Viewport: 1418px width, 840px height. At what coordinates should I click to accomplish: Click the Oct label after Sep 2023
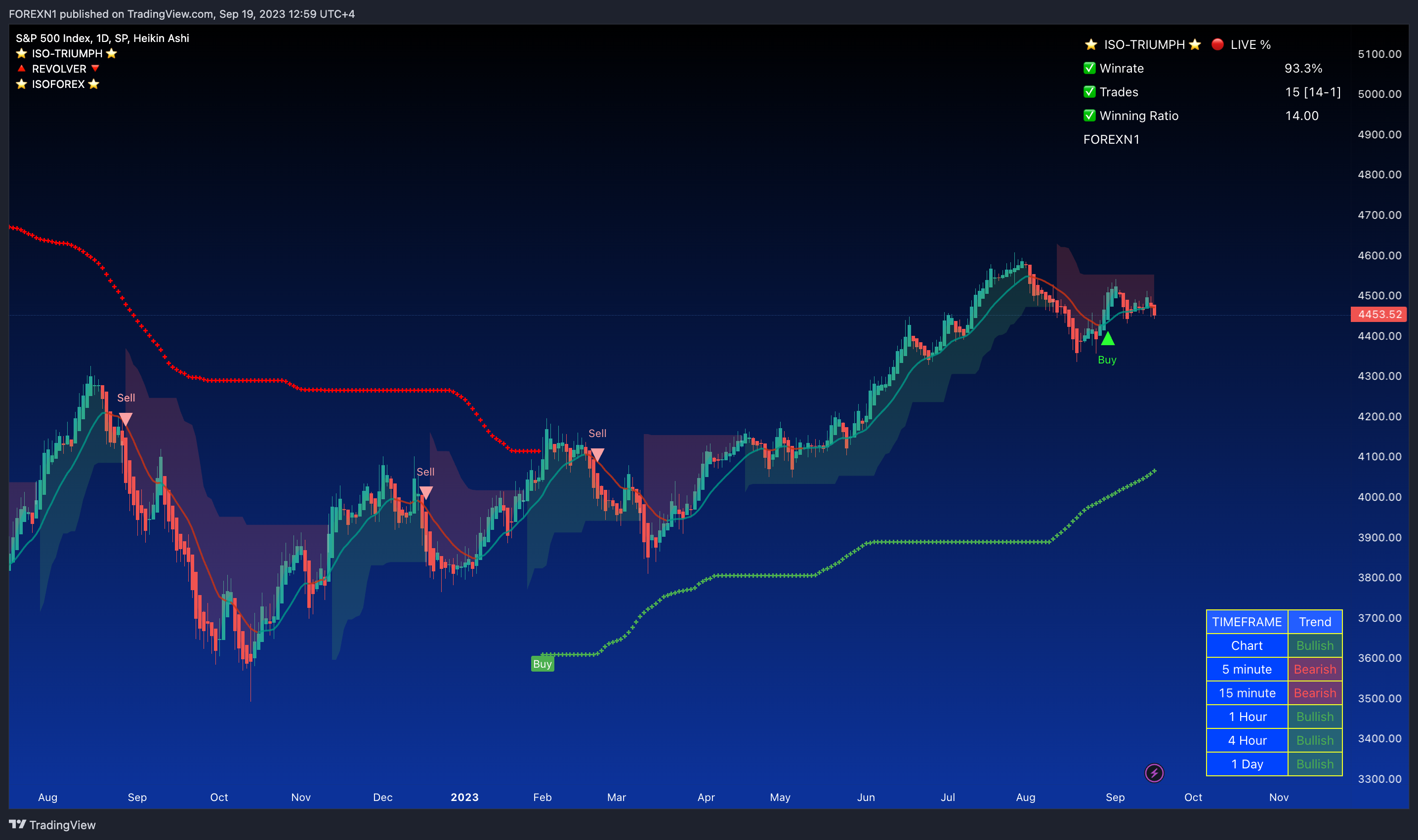[x=1193, y=797]
